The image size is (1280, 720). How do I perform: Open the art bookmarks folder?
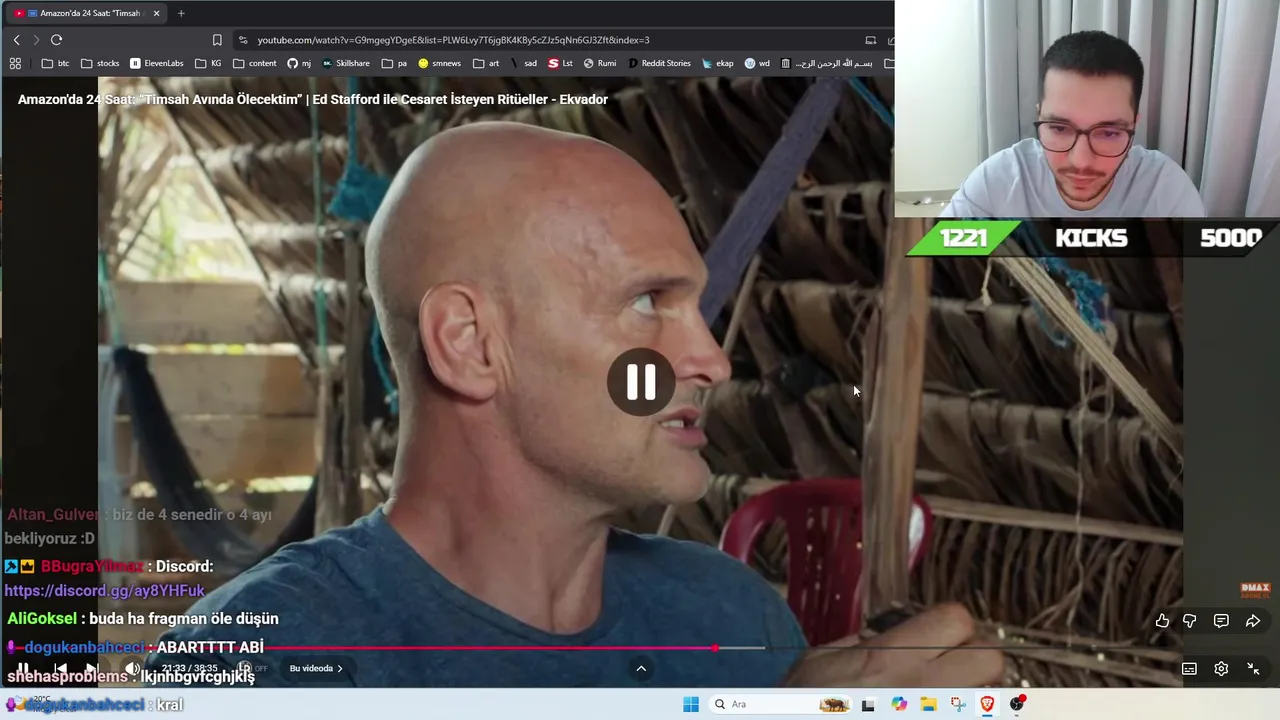(486, 63)
